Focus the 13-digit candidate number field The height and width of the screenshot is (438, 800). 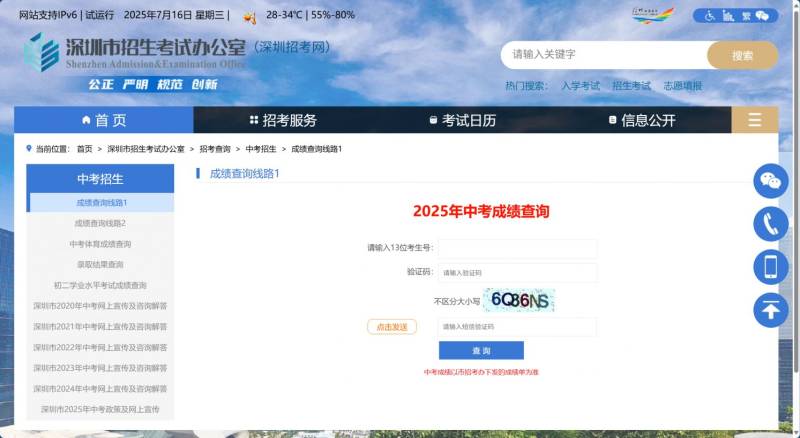pyautogui.click(x=517, y=248)
